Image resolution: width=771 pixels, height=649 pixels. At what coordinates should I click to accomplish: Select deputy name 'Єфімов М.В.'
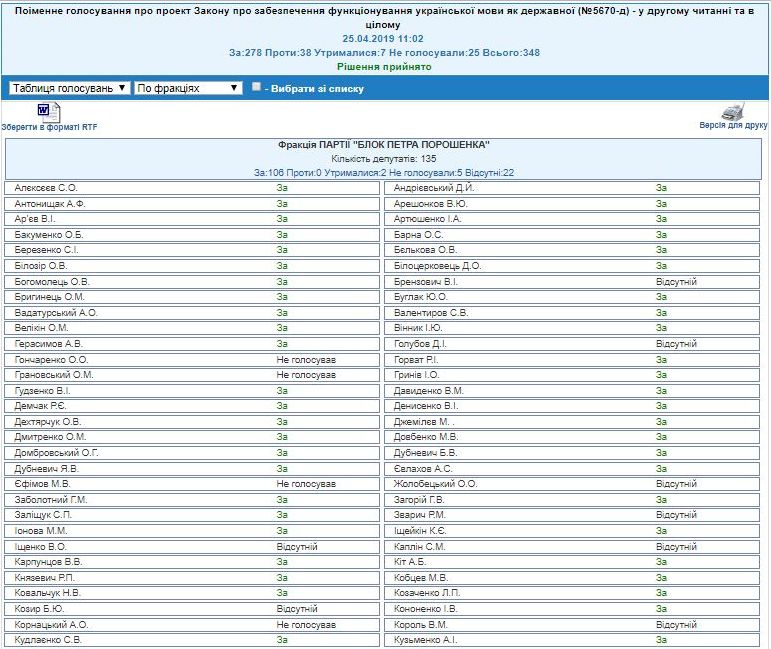[42, 484]
